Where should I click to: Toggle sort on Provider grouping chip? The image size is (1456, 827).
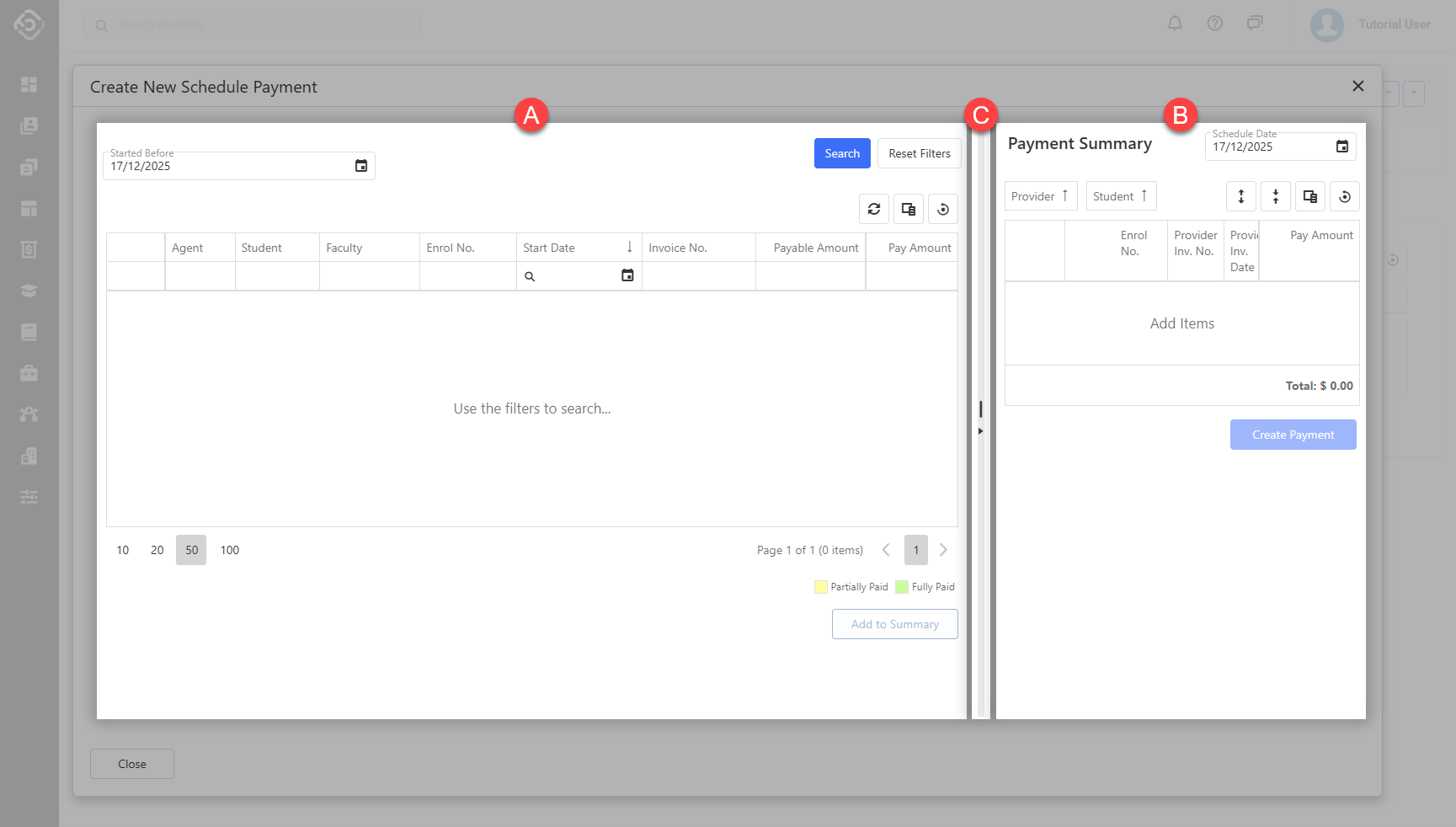pyautogui.click(x=1040, y=196)
